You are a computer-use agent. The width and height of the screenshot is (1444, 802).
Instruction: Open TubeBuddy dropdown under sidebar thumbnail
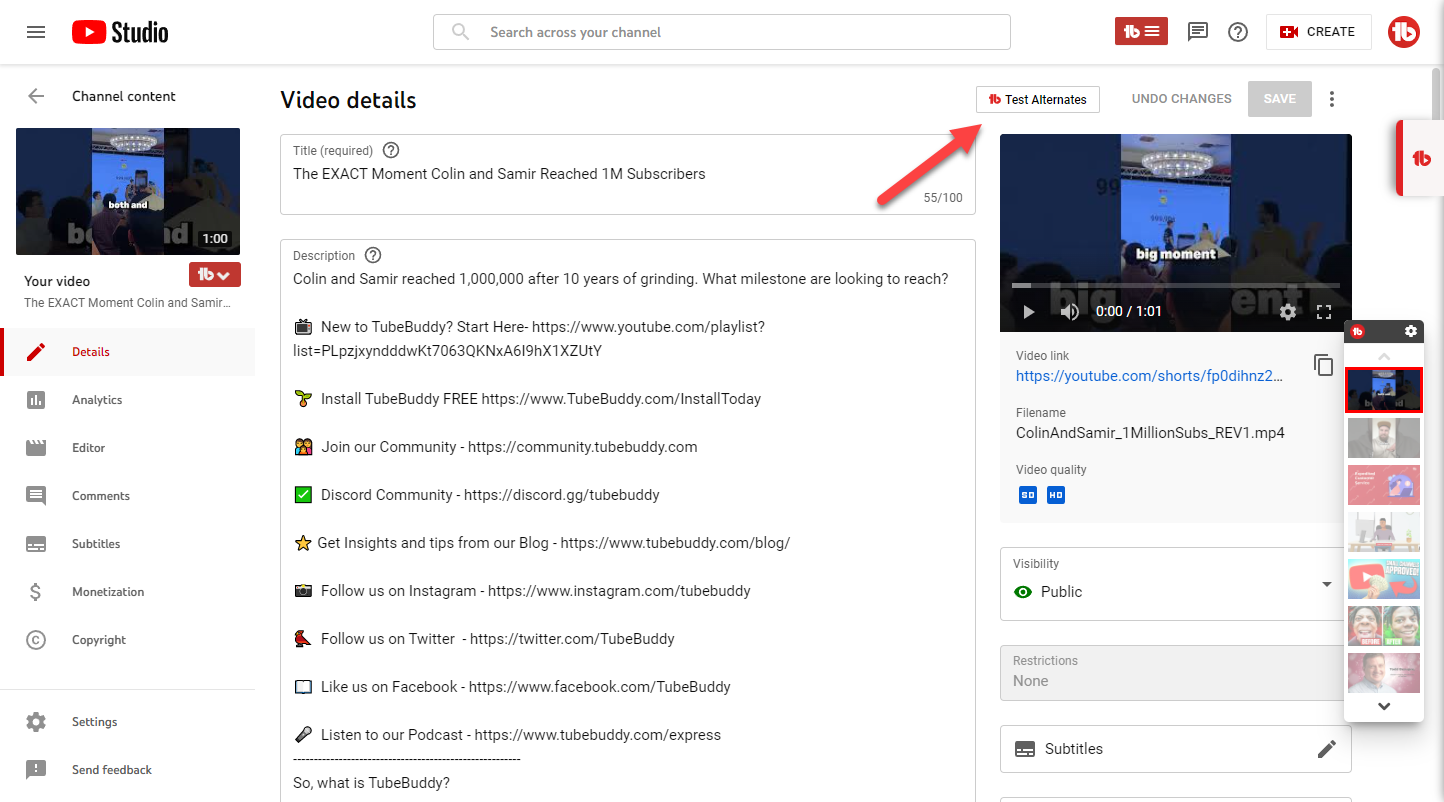[x=215, y=275]
